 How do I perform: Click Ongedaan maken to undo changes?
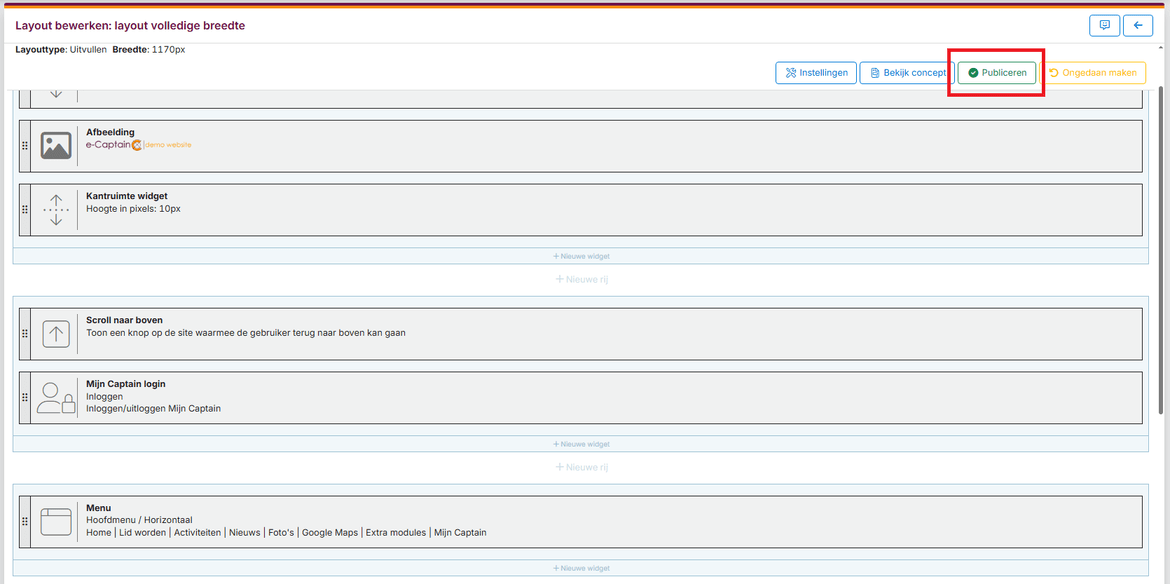click(x=1092, y=73)
